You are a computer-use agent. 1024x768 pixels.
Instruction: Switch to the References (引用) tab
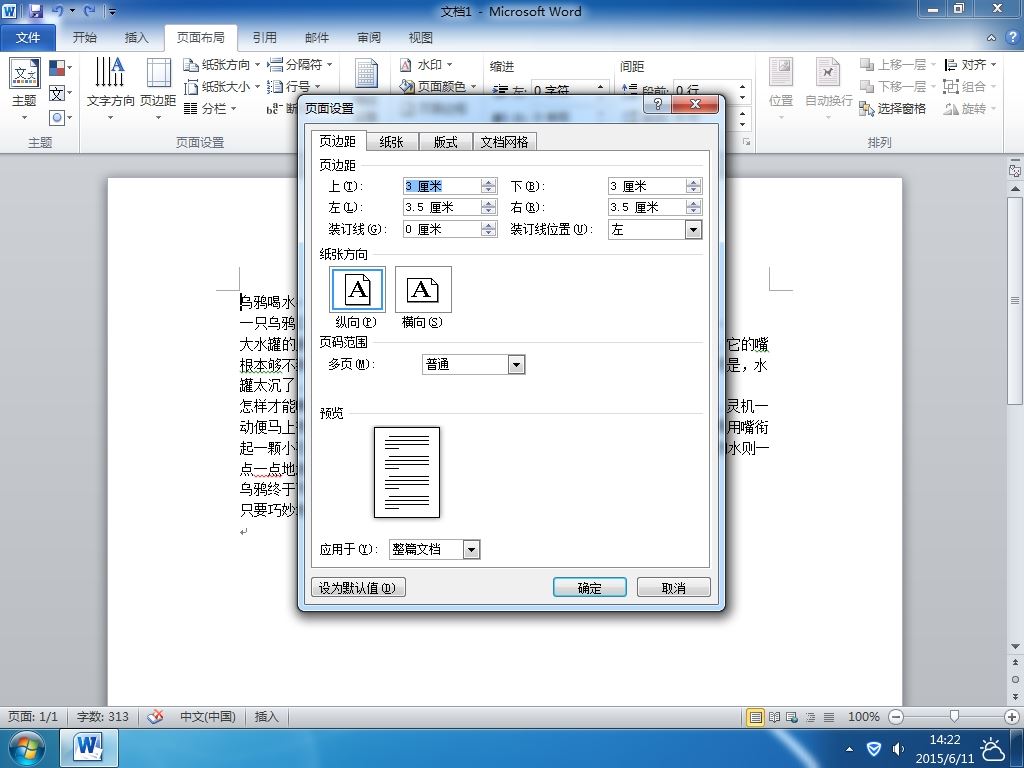(264, 38)
